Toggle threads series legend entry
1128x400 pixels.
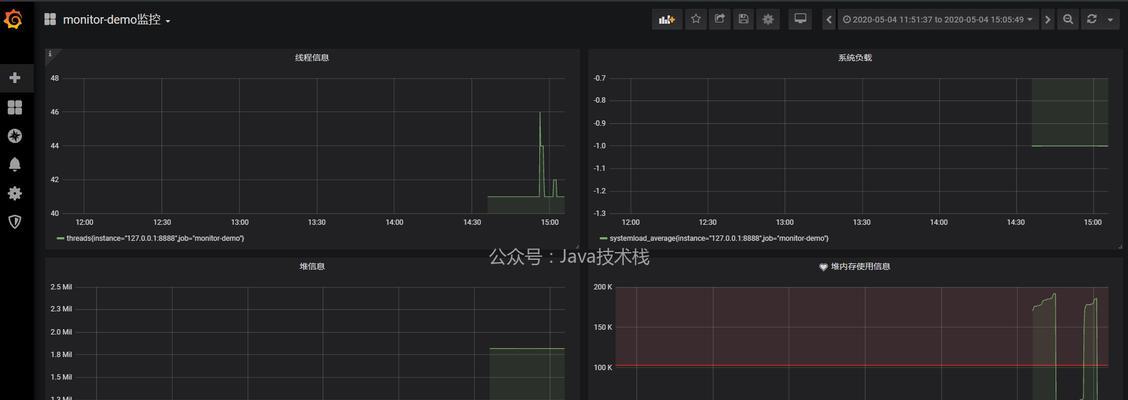point(155,238)
